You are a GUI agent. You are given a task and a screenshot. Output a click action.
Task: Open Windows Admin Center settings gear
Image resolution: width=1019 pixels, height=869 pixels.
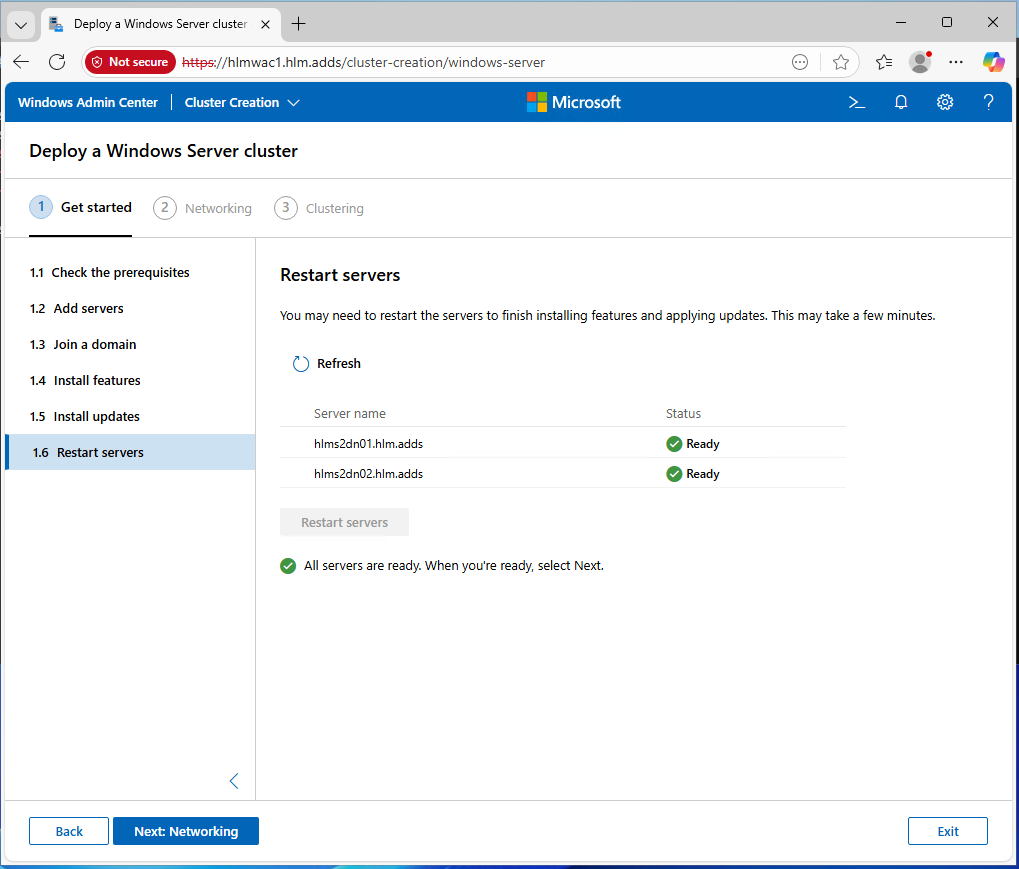pos(944,102)
